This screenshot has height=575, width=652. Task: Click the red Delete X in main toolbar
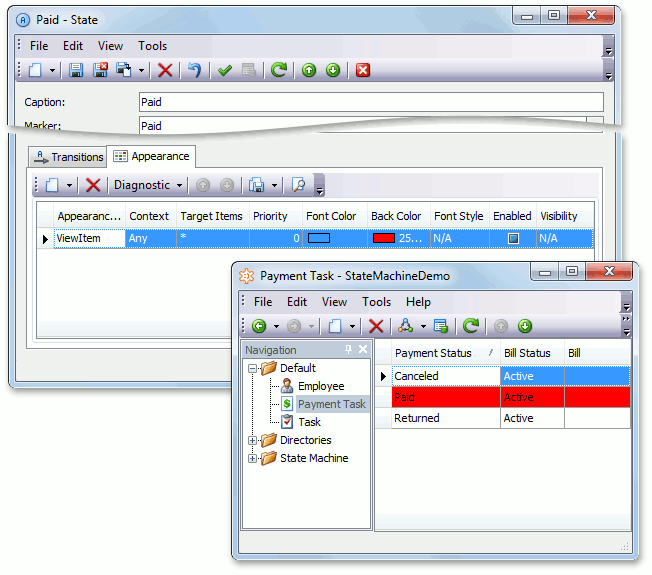(165, 70)
